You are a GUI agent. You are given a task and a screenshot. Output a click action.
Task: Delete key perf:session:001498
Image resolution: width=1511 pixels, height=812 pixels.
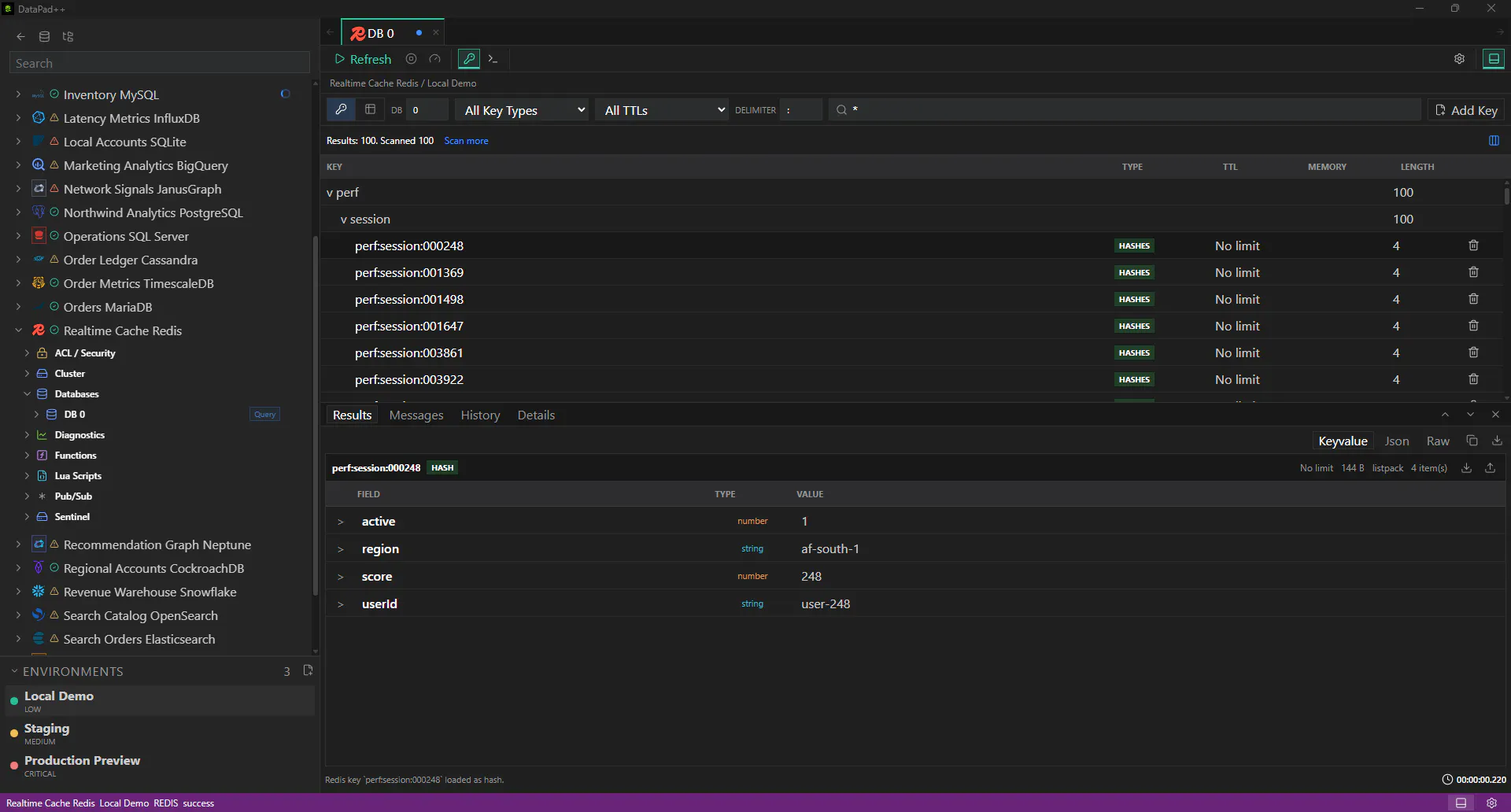tap(1473, 299)
